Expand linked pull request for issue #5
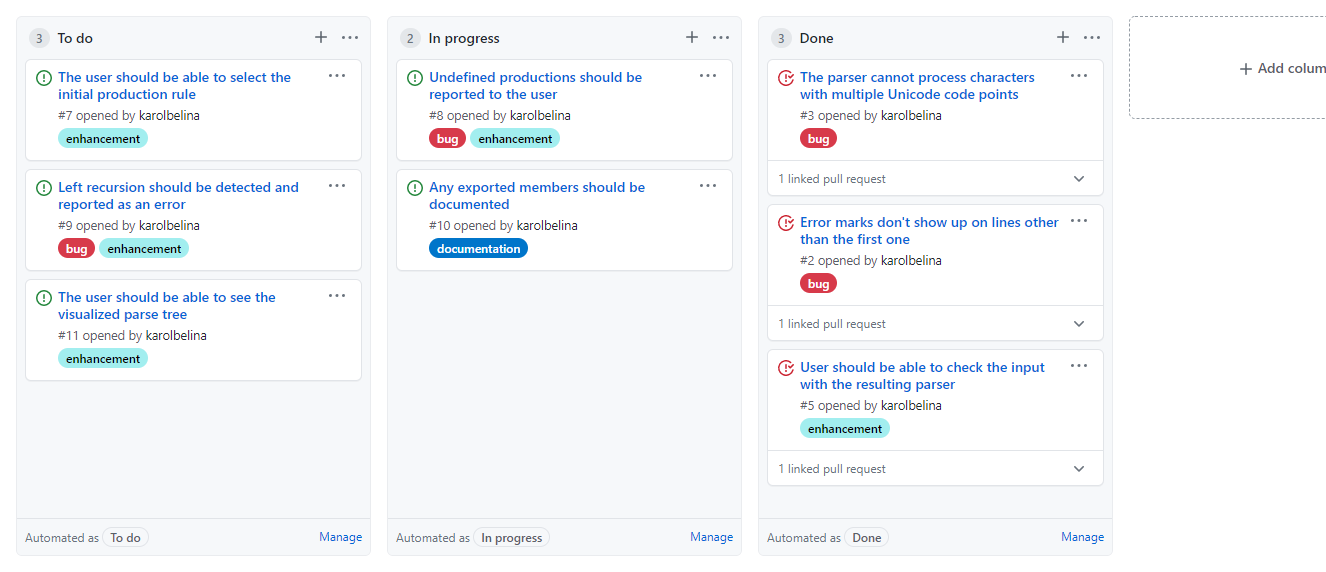Image resolution: width=1326 pixels, height=572 pixels. point(1079,469)
